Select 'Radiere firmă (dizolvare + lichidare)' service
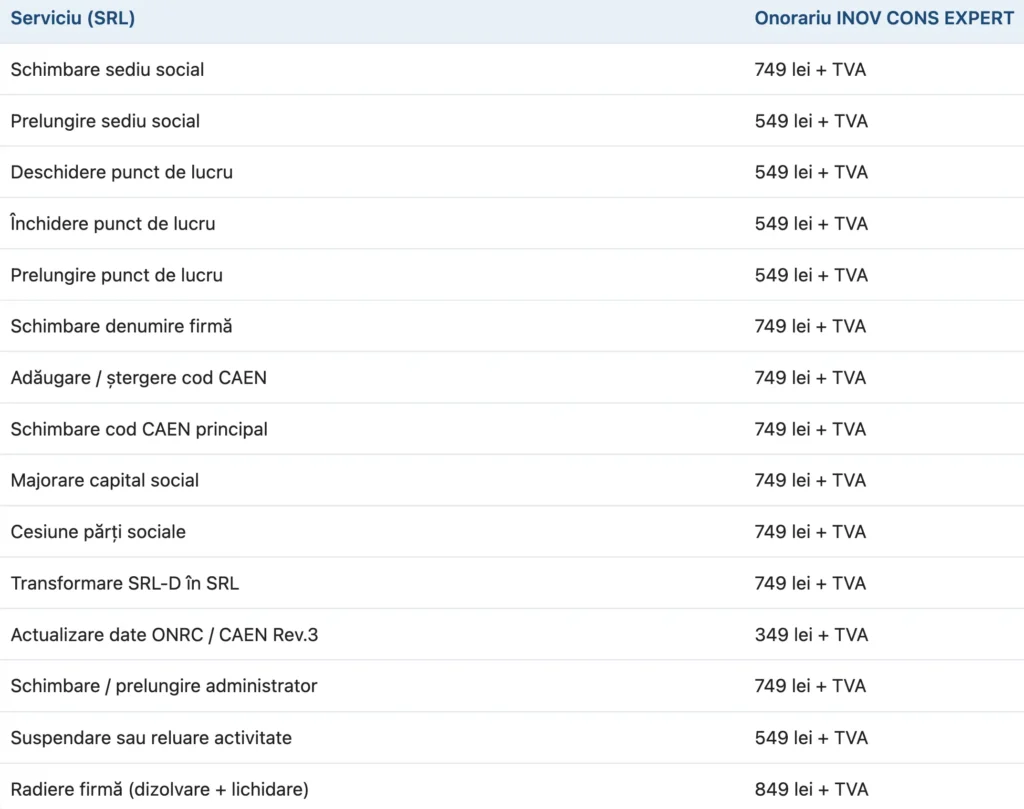The height and width of the screenshot is (809, 1024). 159,789
